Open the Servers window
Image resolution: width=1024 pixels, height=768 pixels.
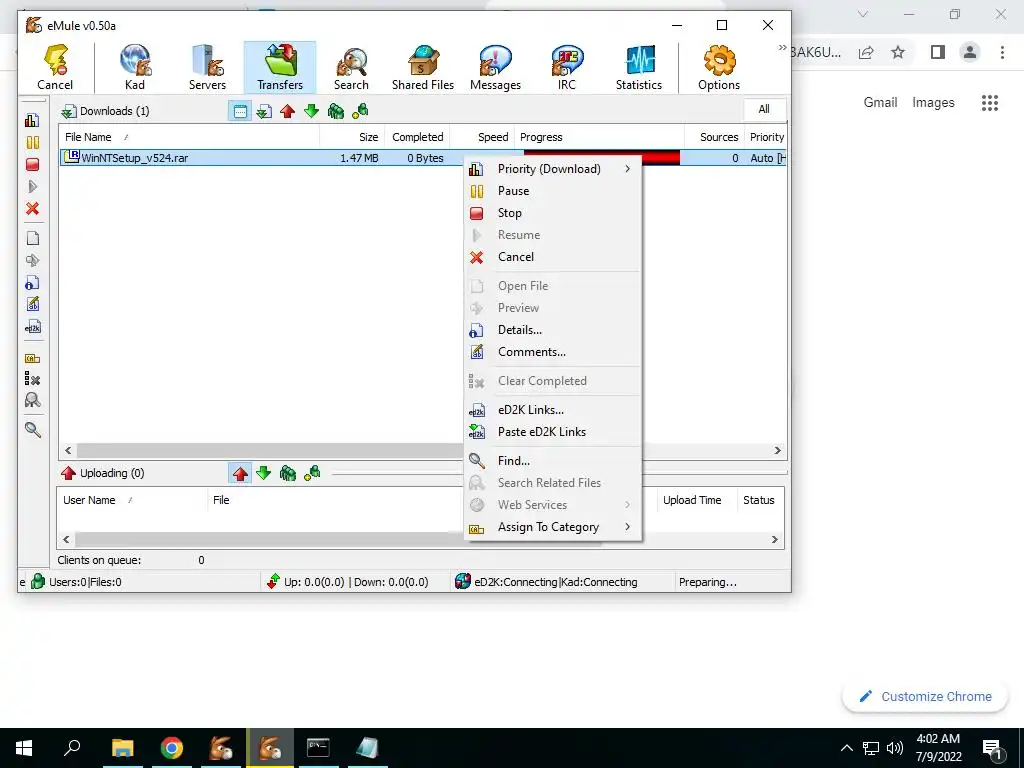click(207, 67)
